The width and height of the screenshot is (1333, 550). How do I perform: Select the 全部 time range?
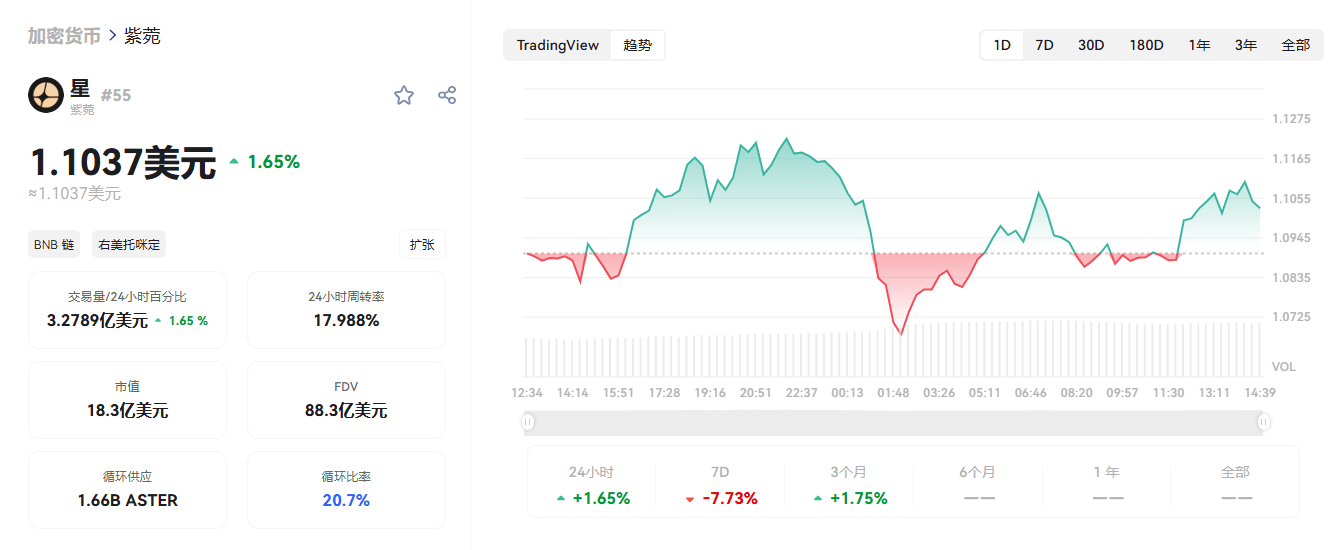(x=1295, y=45)
